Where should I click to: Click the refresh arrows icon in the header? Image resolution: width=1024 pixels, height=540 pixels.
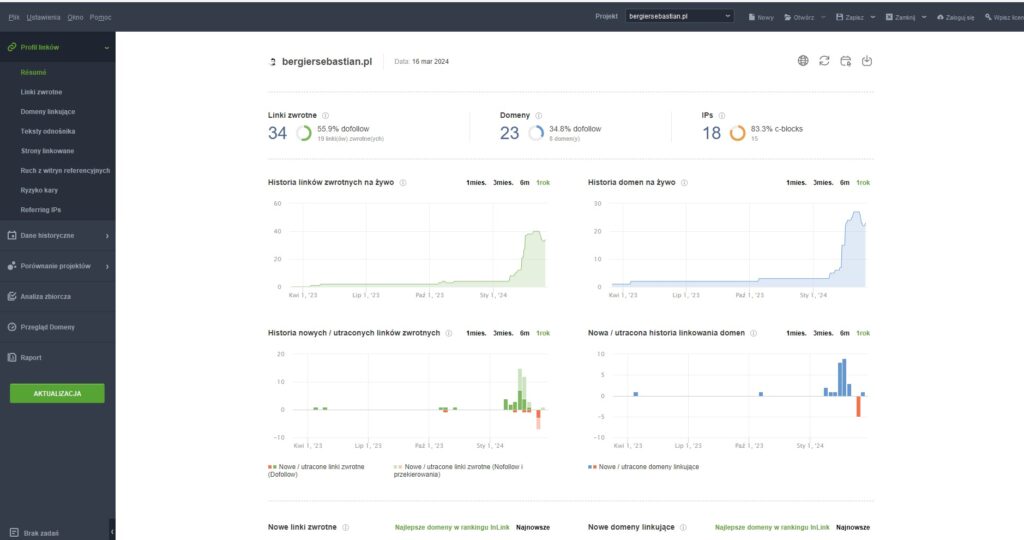tap(824, 61)
